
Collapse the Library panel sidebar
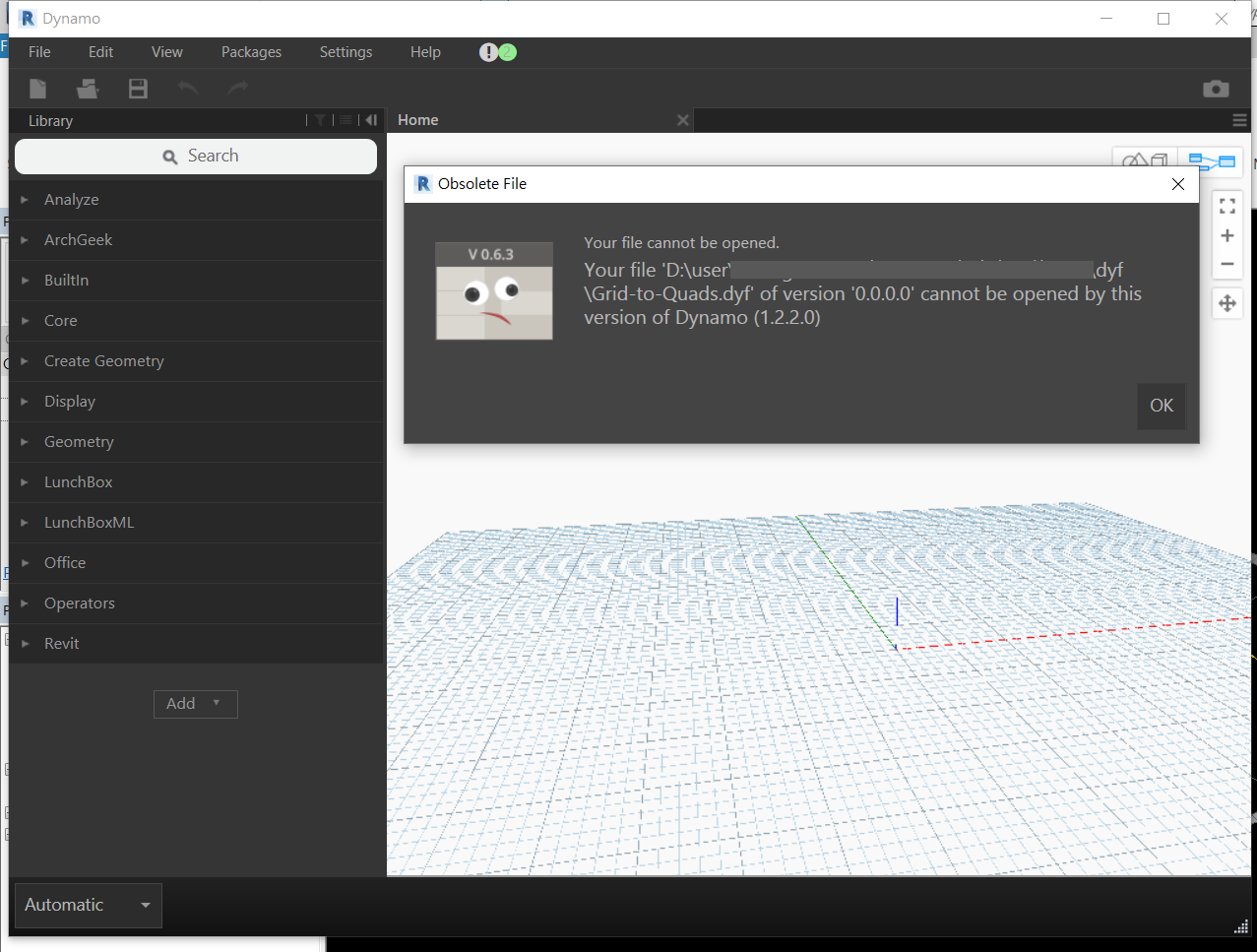click(371, 120)
